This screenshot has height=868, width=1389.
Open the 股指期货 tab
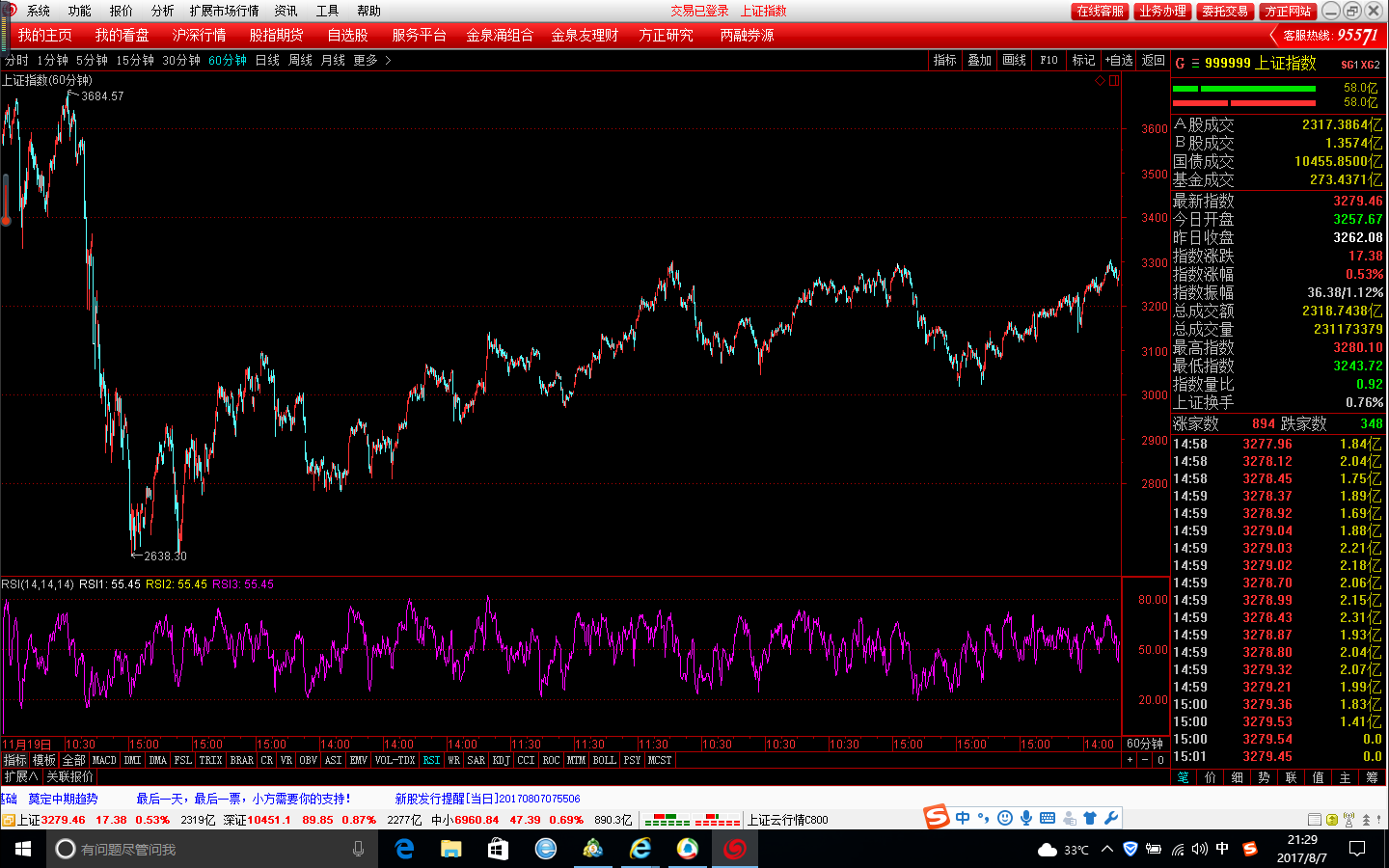click(x=276, y=35)
